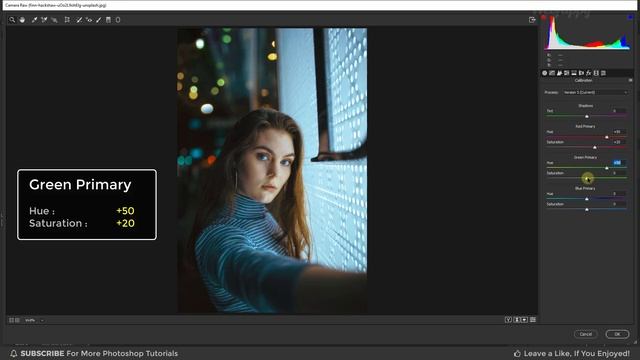Click the Shadows Tint slider handle

click(x=587, y=116)
